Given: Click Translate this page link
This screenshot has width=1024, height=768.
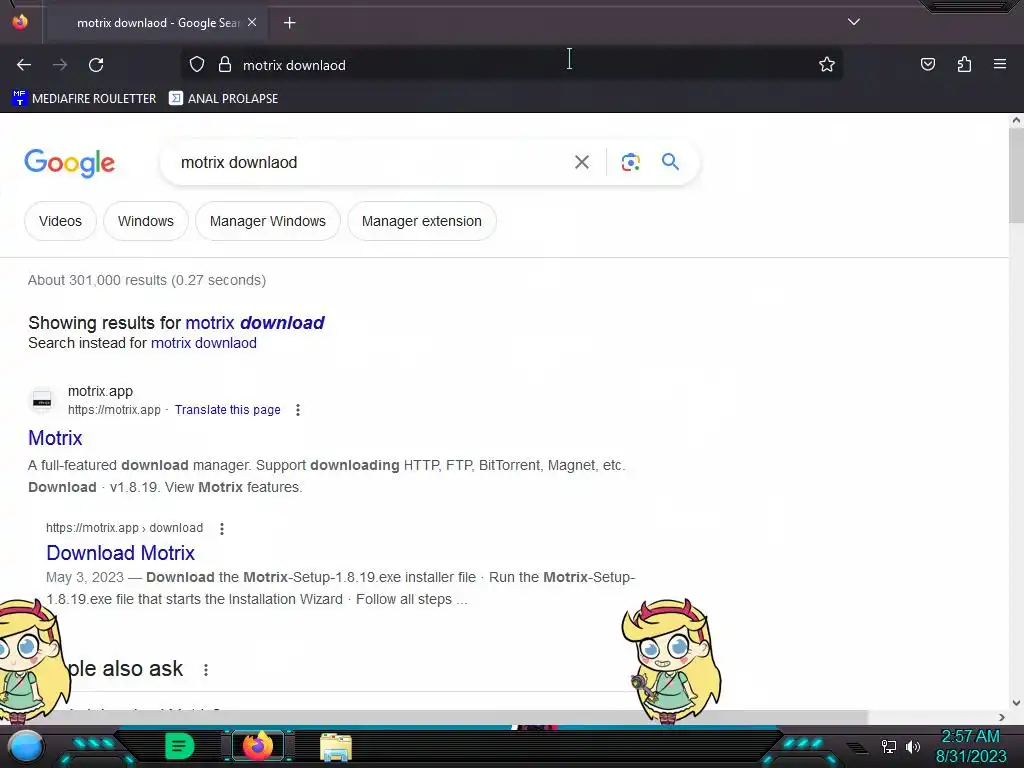Looking at the screenshot, I should click(x=227, y=410).
